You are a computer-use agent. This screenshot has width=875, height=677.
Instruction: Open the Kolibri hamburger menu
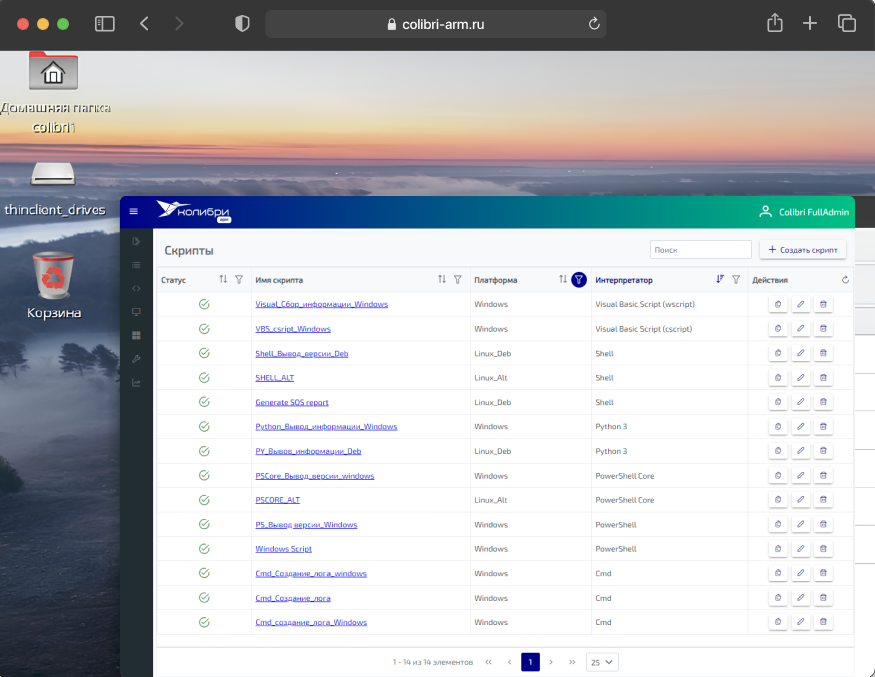tap(133, 211)
